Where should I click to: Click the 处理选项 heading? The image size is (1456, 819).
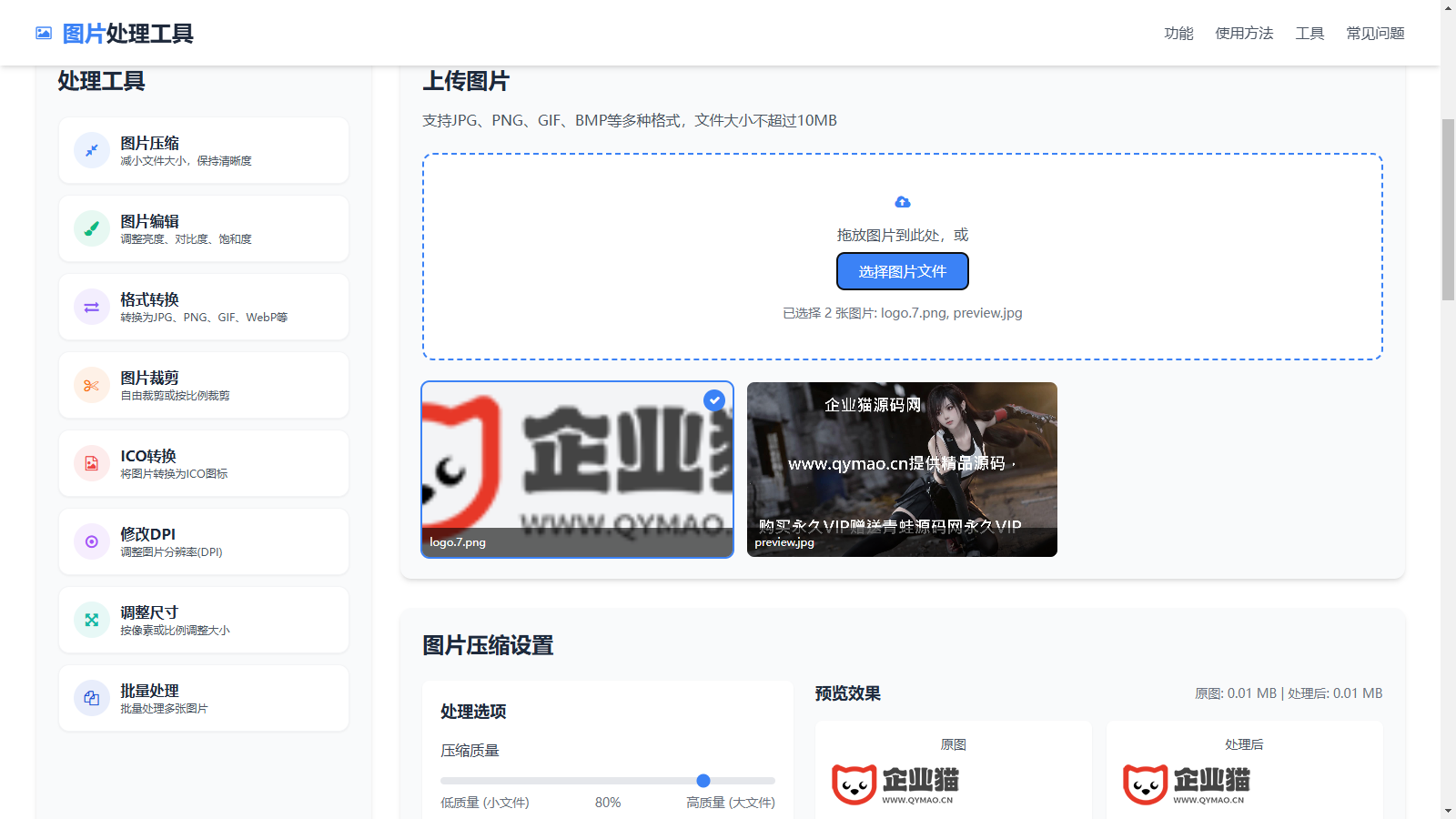(x=473, y=712)
